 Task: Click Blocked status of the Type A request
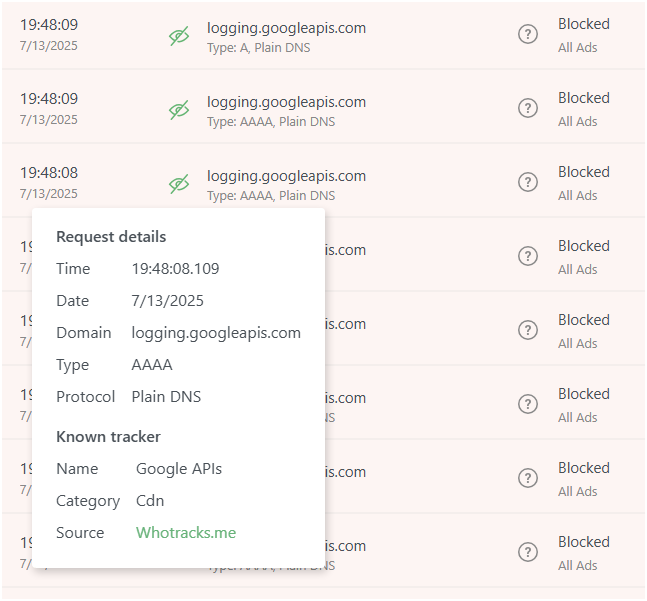(x=583, y=24)
